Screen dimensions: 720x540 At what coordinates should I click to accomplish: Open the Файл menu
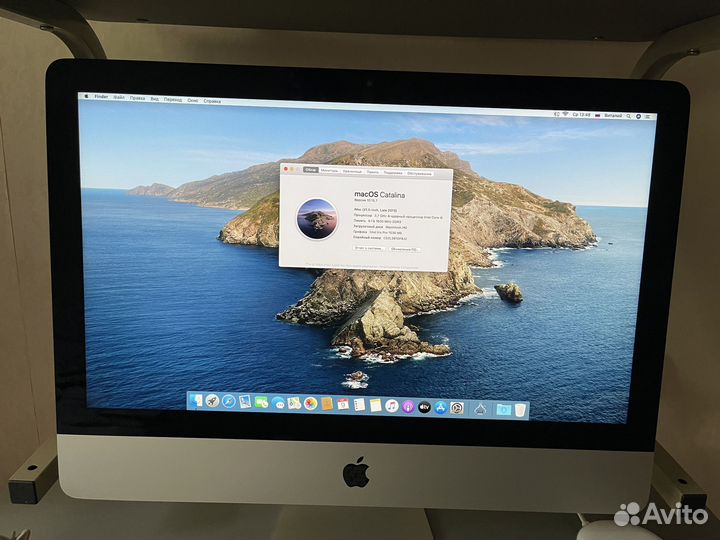pos(119,97)
